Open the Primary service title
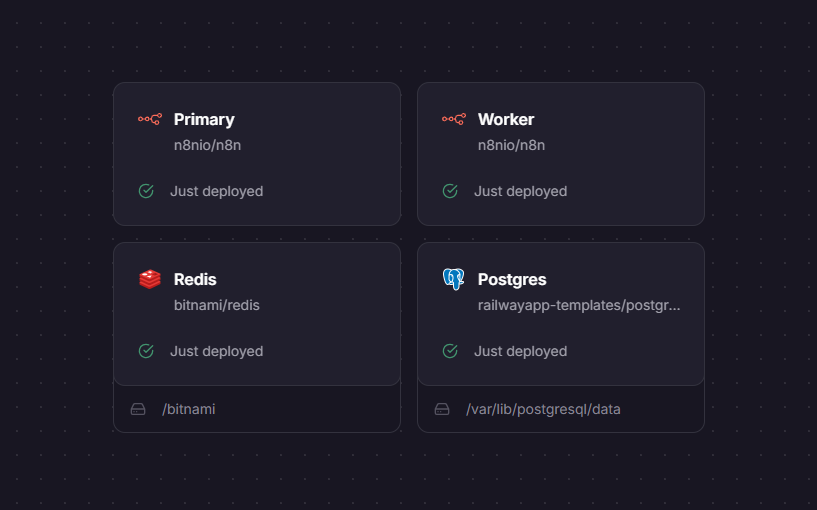 204,119
